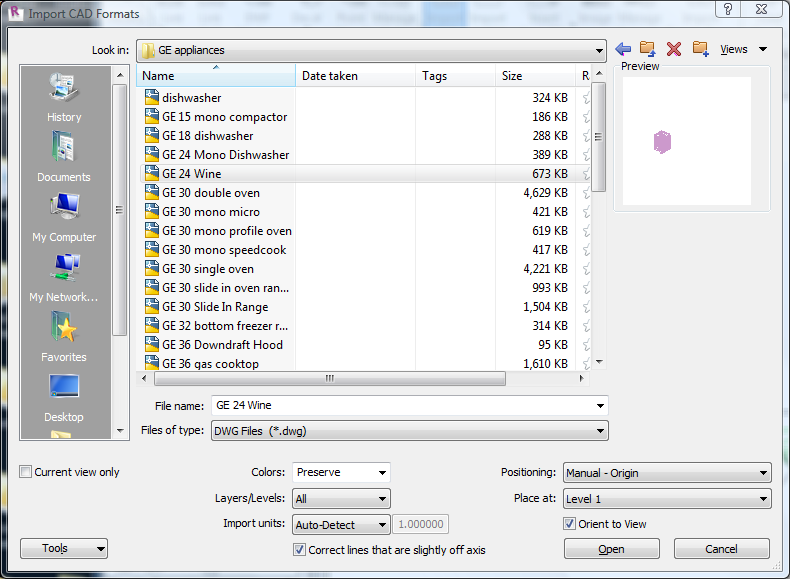Click the Help question mark button in title bar
The image size is (790, 579).
pos(728,9)
